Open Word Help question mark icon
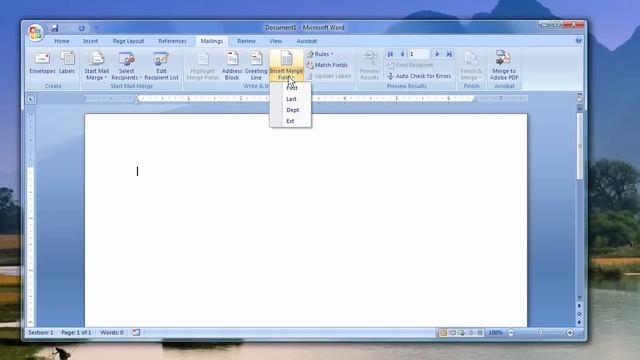The width and height of the screenshot is (640, 360). [x=578, y=41]
